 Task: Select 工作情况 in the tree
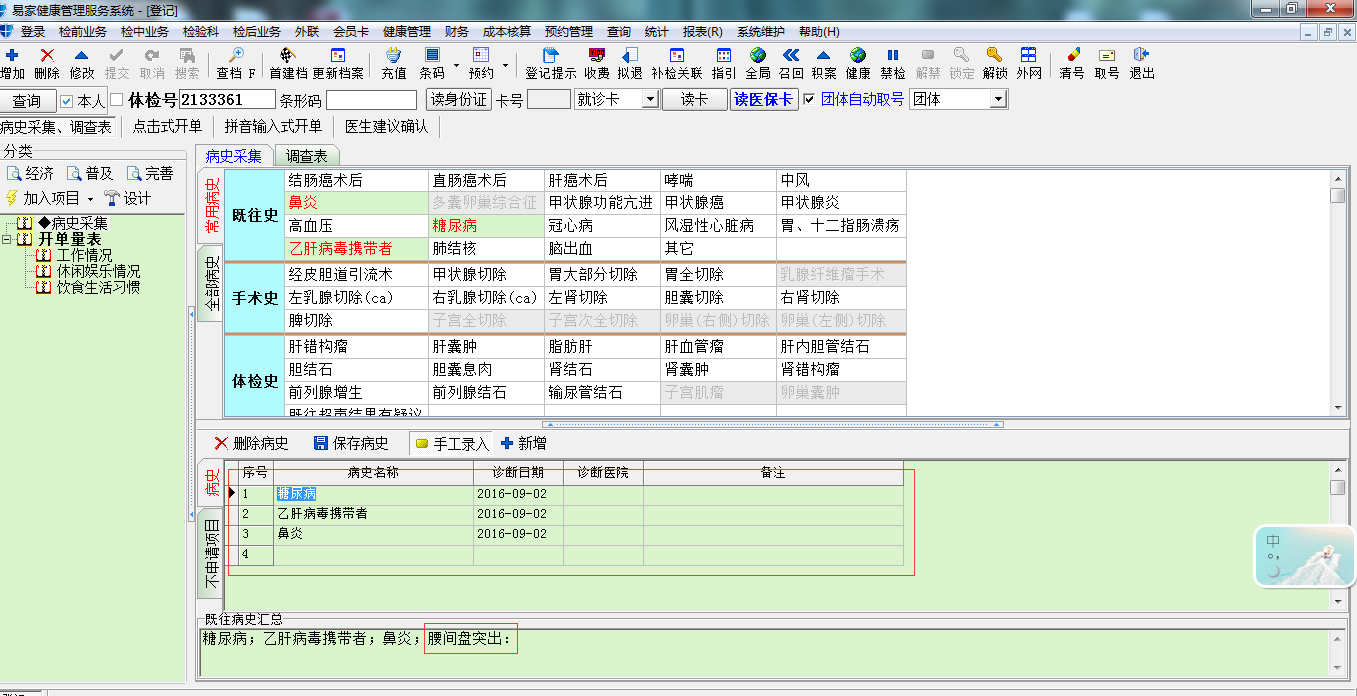(85, 255)
